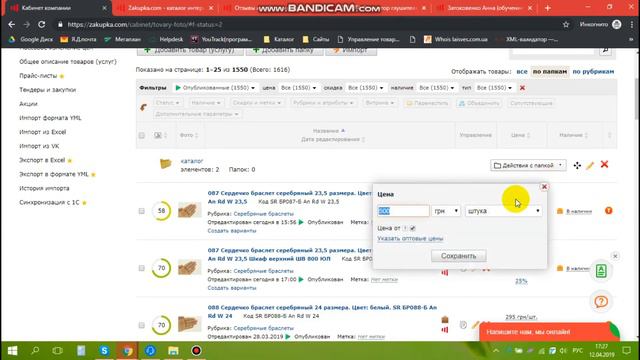Open Импорт из Excel in the sidebar
Viewport: 640px width, 360px height.
pos(42,132)
